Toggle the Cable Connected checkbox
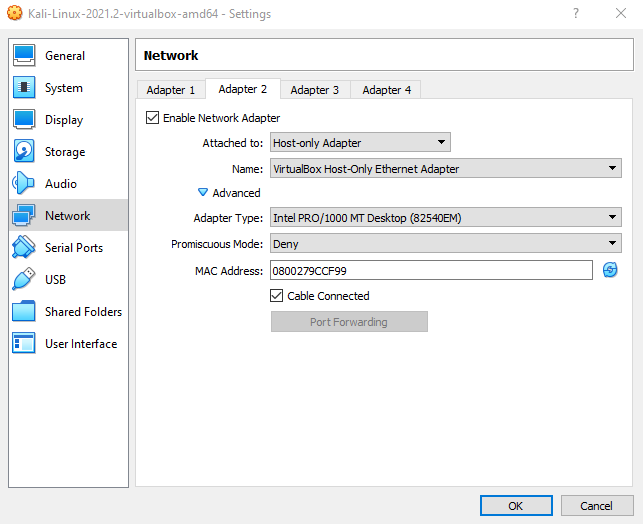The height and width of the screenshot is (524, 643). point(278,296)
